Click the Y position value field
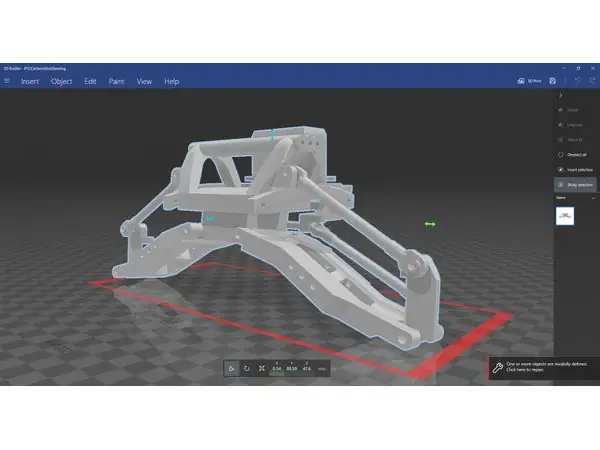Screen dimensions: 600x450 (292, 367)
